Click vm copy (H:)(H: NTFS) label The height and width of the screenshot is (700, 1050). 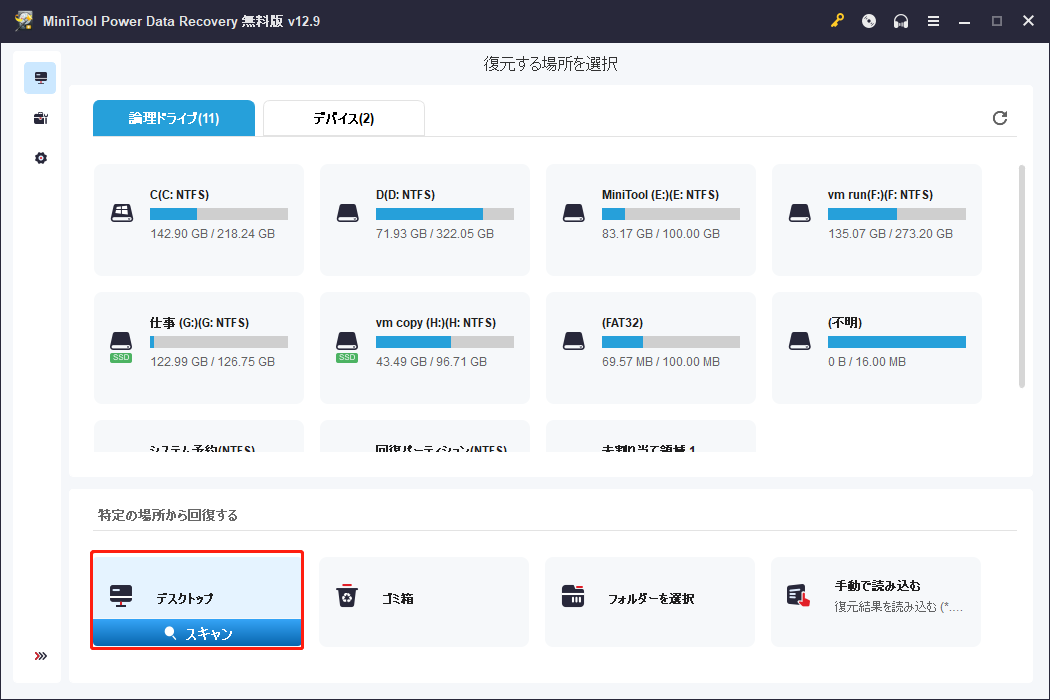[x=436, y=322]
